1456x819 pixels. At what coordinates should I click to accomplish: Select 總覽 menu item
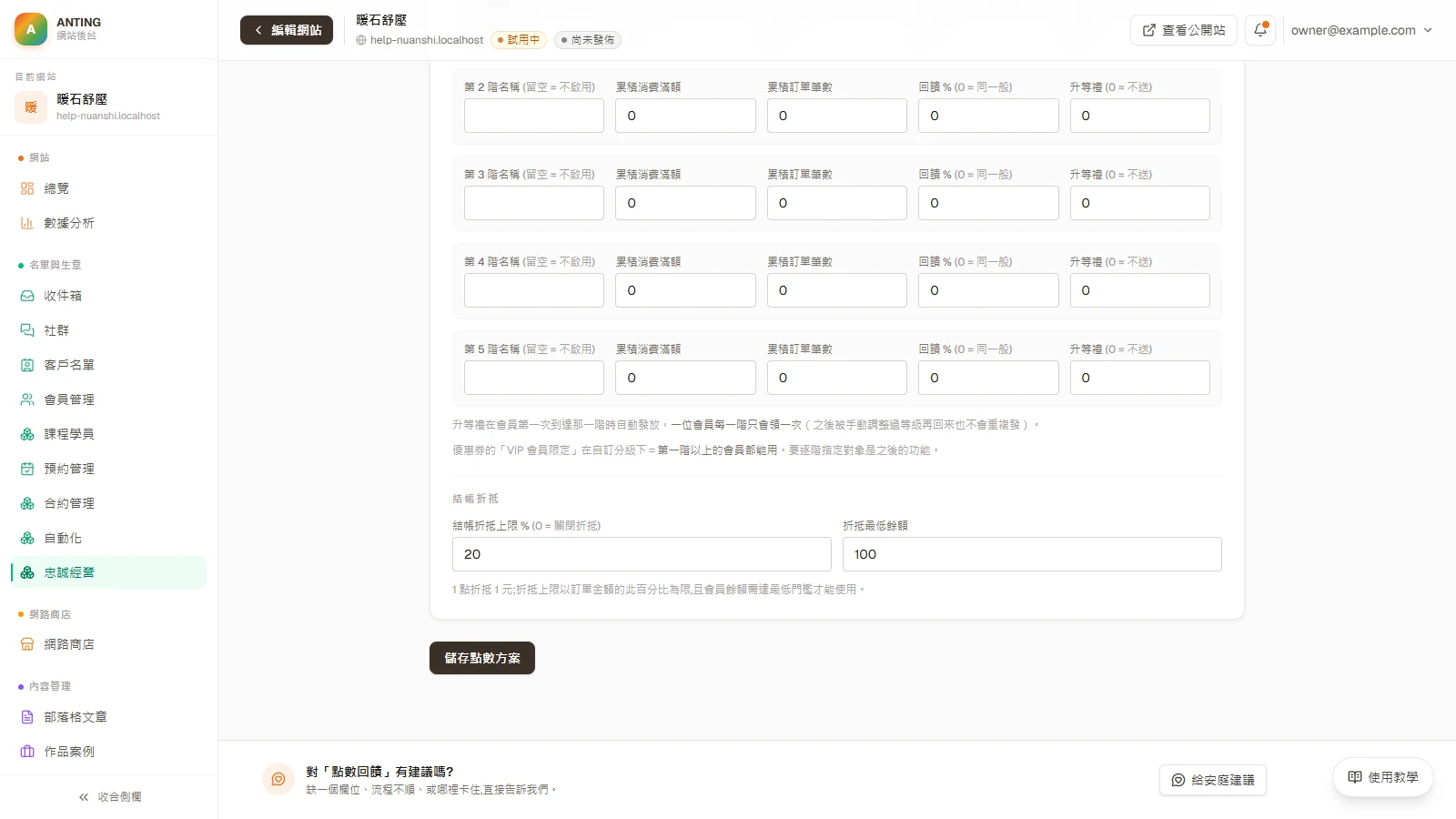pos(109,188)
